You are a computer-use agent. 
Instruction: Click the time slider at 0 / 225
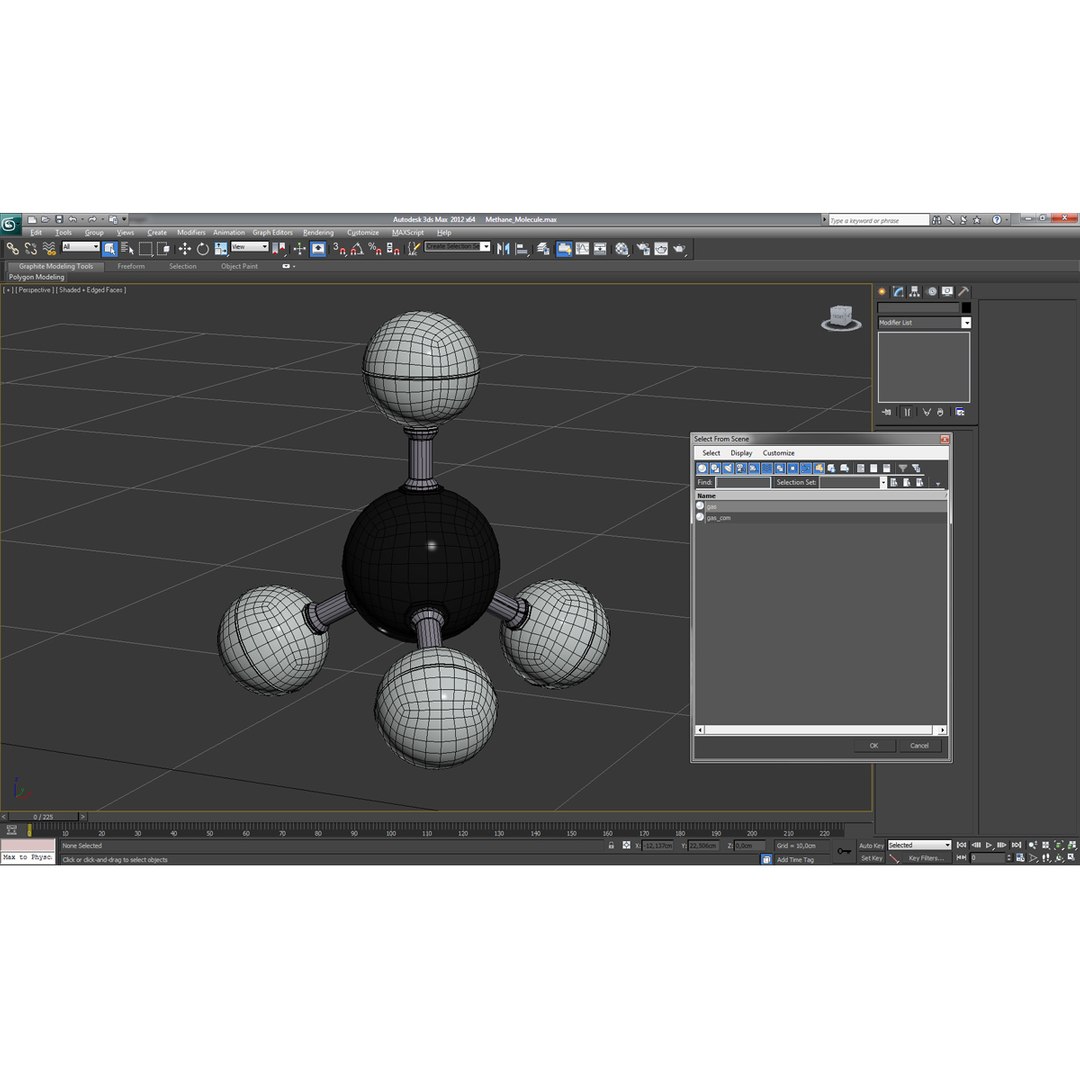tap(43, 817)
